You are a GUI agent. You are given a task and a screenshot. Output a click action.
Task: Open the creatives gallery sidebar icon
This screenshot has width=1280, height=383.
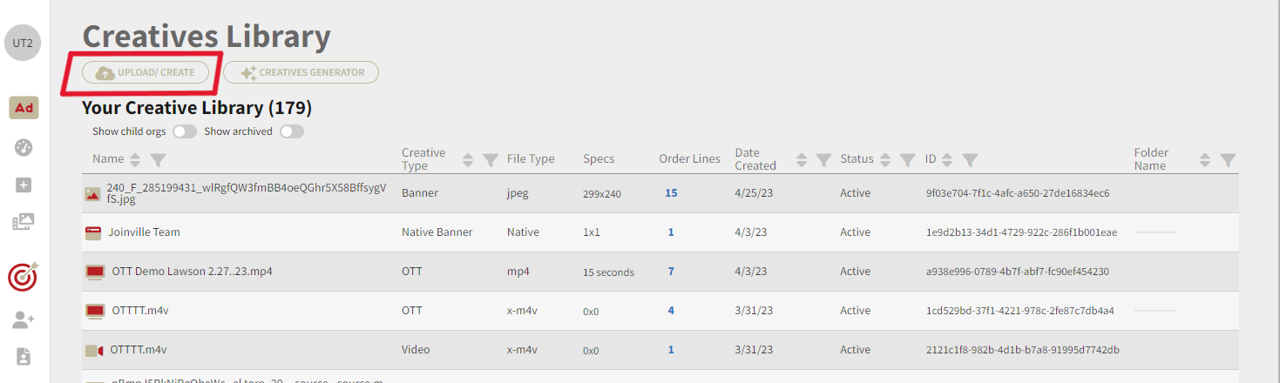point(24,222)
